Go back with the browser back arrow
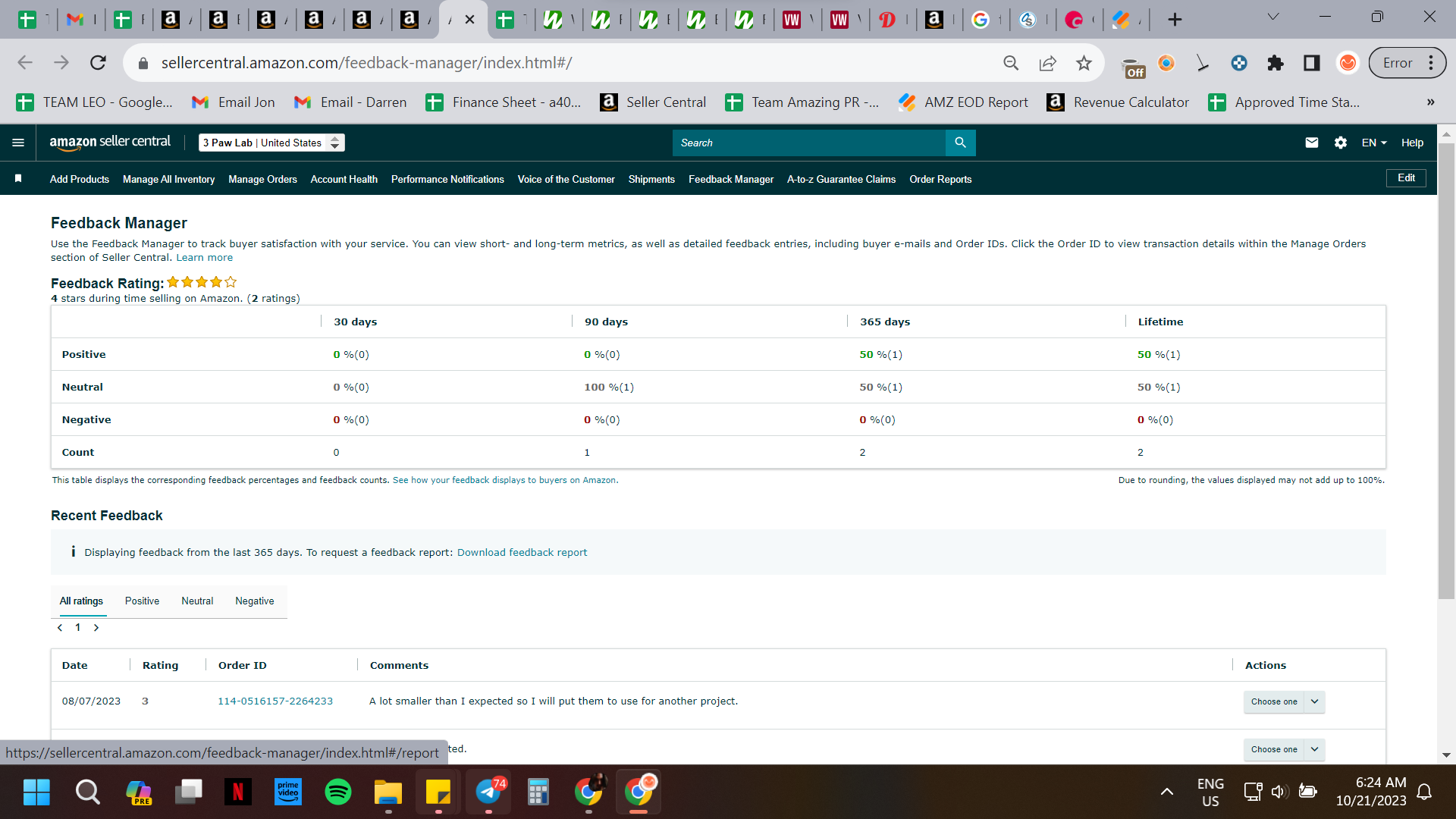The image size is (1456, 819). point(25,63)
